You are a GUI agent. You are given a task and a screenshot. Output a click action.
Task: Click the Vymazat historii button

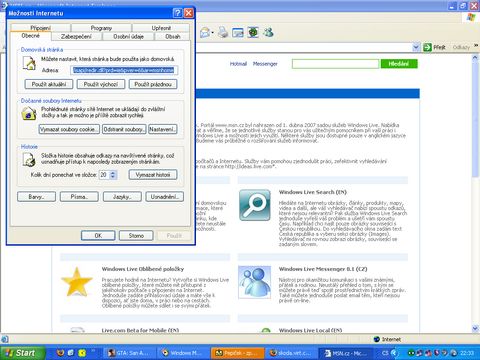pyautogui.click(x=153, y=175)
